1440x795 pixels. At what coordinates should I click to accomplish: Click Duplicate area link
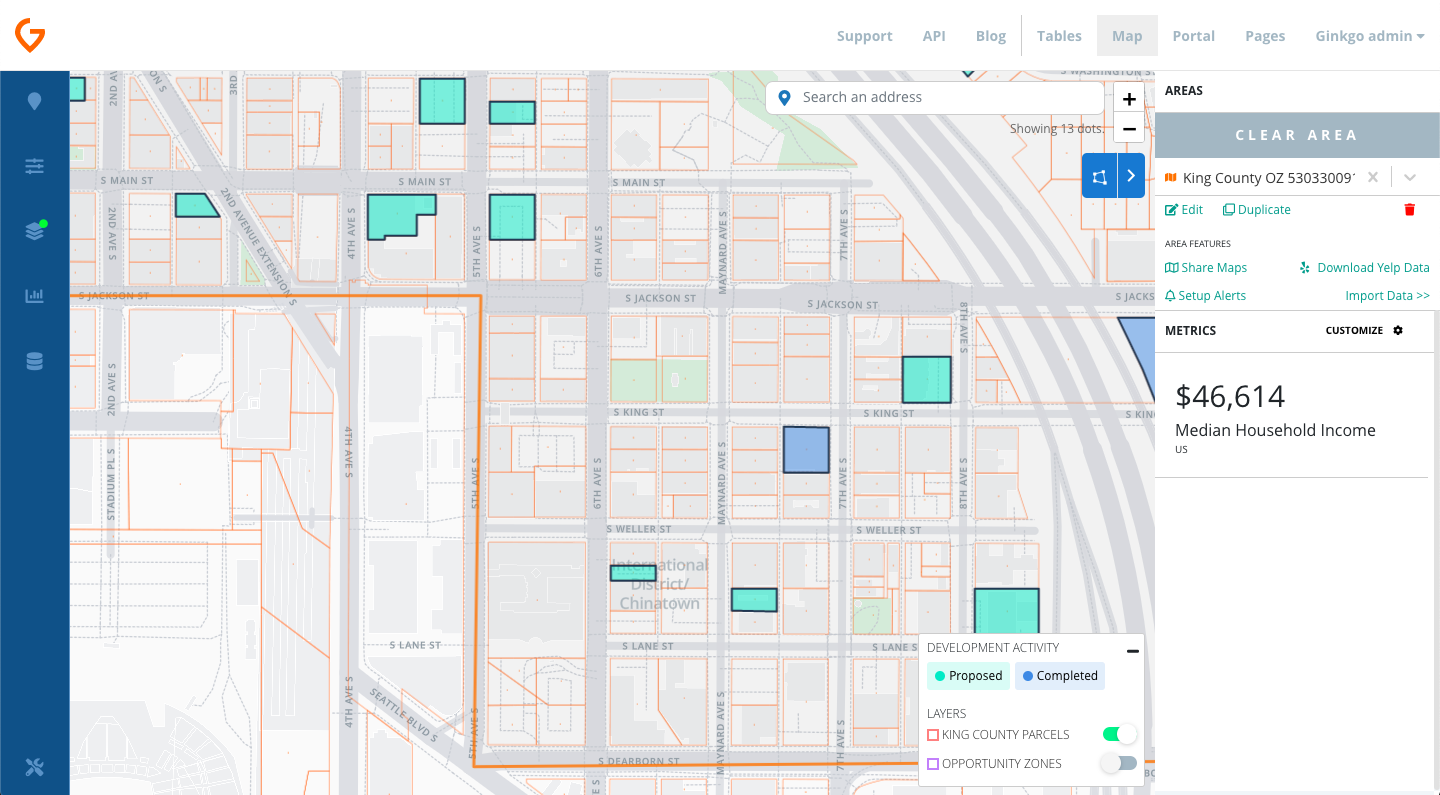[1257, 210]
